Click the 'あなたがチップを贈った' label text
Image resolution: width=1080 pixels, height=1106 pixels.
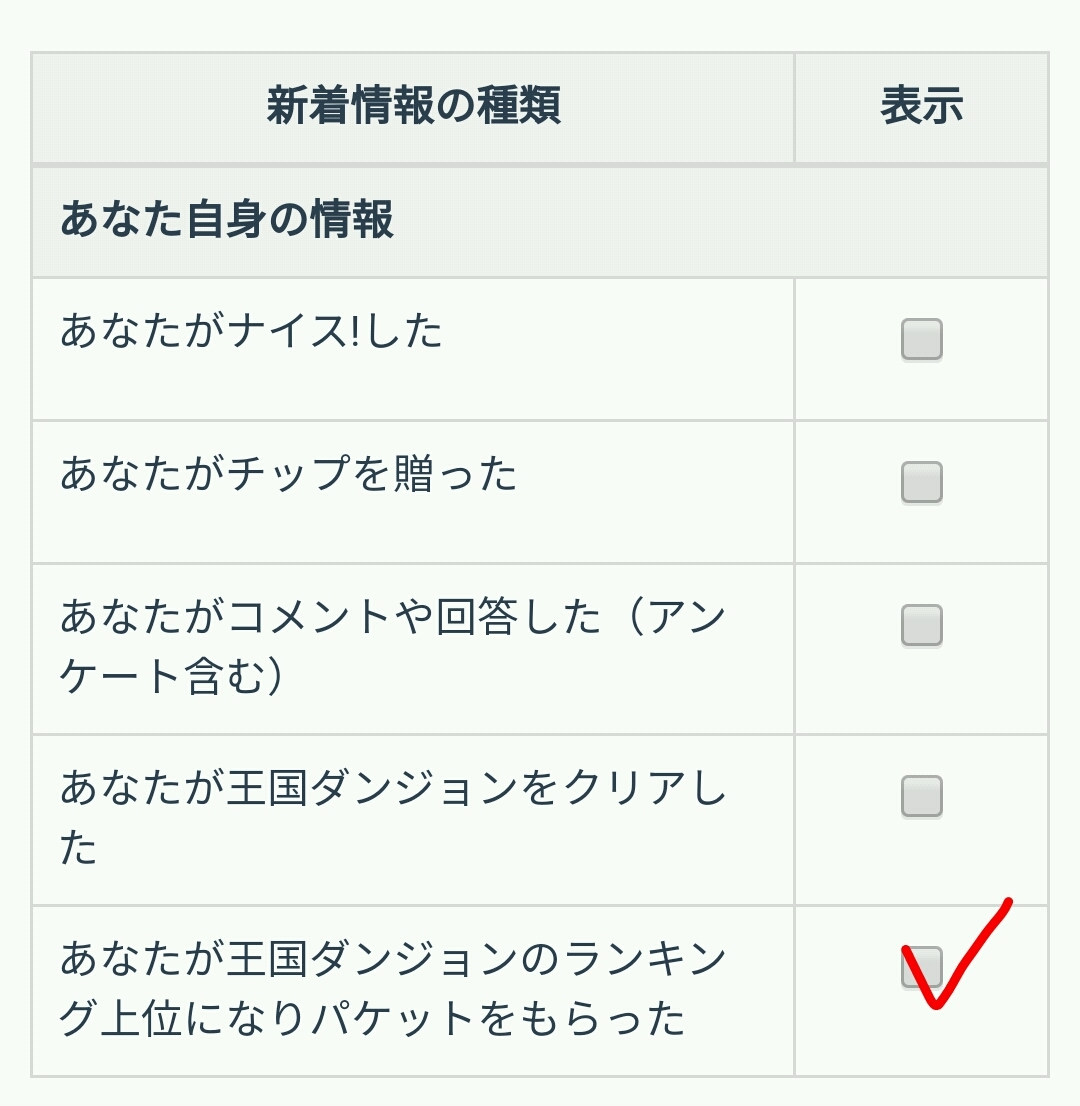pos(288,474)
